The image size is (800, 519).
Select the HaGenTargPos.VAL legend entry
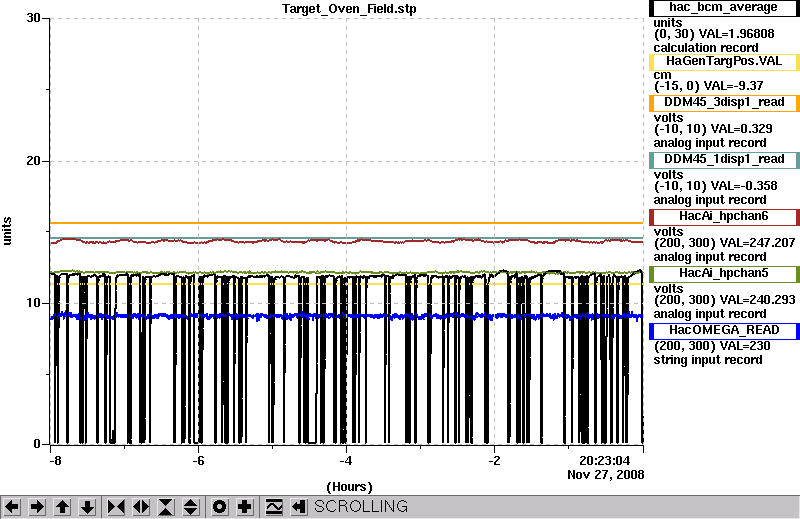pyautogui.click(x=723, y=62)
